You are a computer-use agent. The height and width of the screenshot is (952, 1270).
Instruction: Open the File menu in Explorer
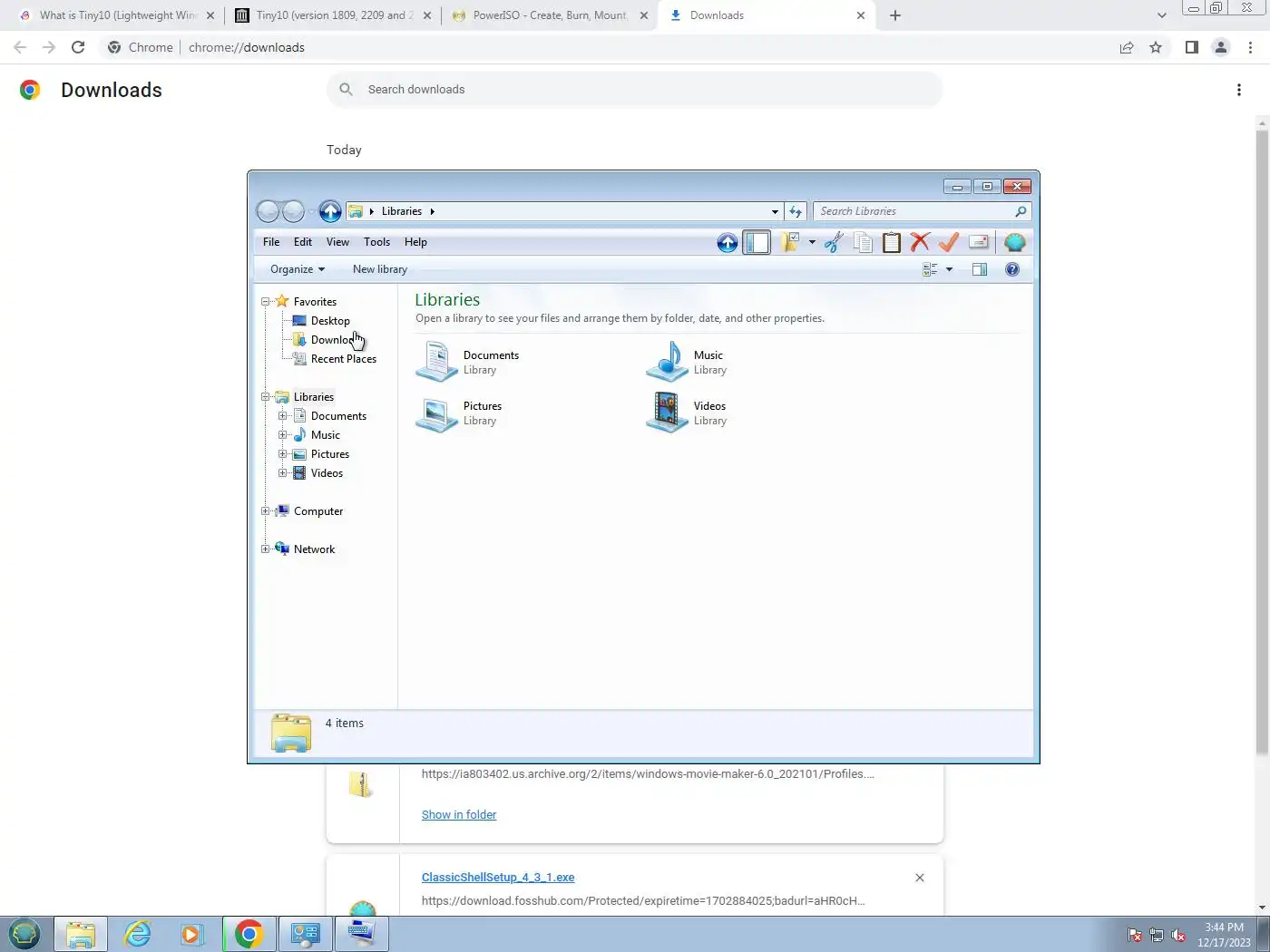[271, 242]
